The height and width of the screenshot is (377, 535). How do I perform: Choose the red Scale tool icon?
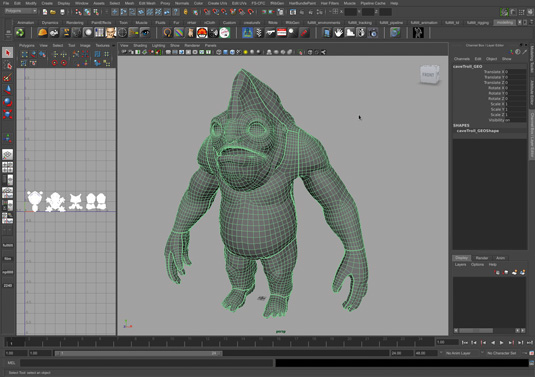8,114
